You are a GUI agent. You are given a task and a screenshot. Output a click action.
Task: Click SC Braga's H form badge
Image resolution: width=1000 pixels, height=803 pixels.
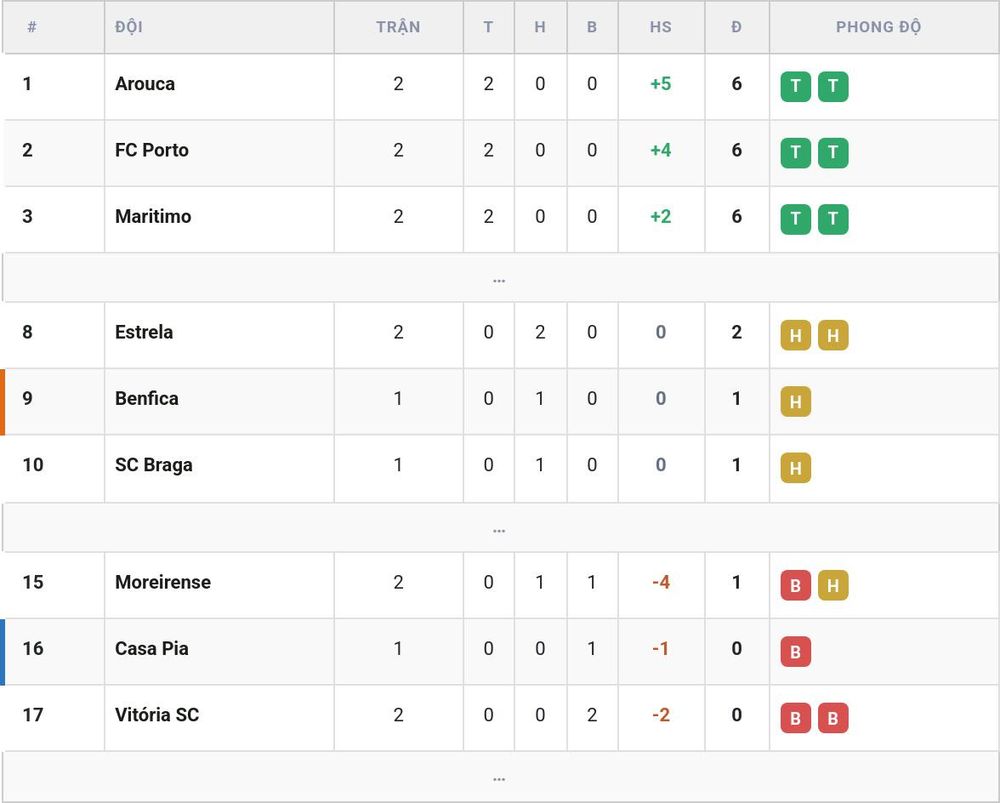(x=795, y=468)
